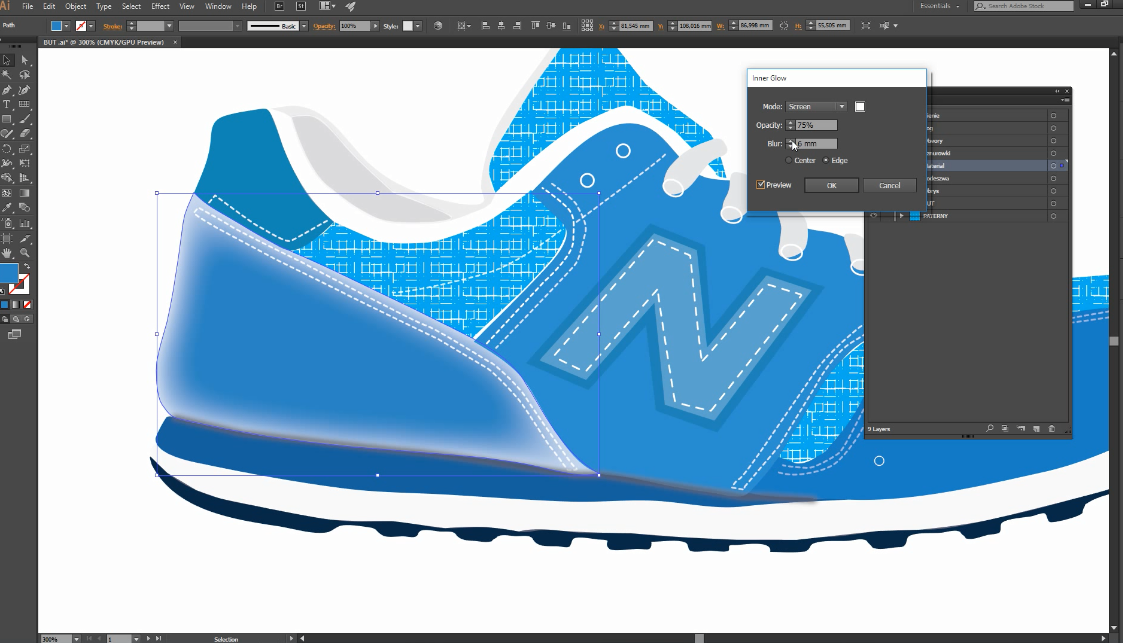Click the Locate Object magnifier icon in Layers panel

[990, 429]
